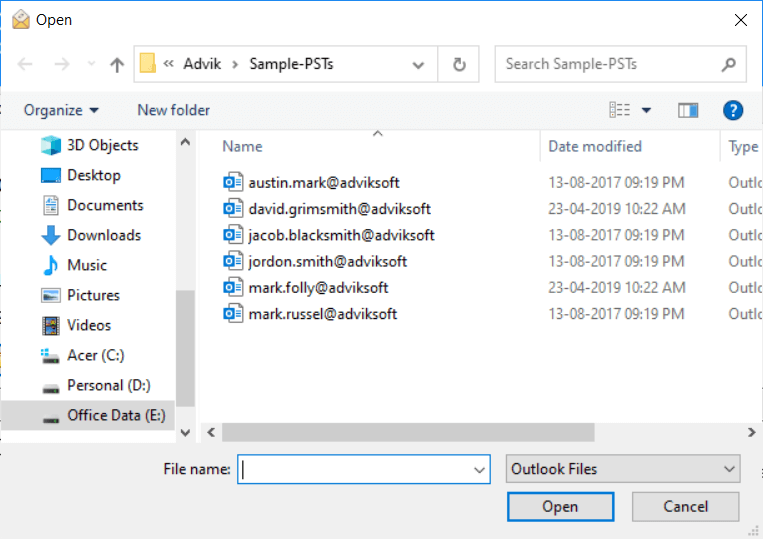Expand the address bar history dropdown
Image resolution: width=763 pixels, height=539 pixels.
[x=418, y=65]
